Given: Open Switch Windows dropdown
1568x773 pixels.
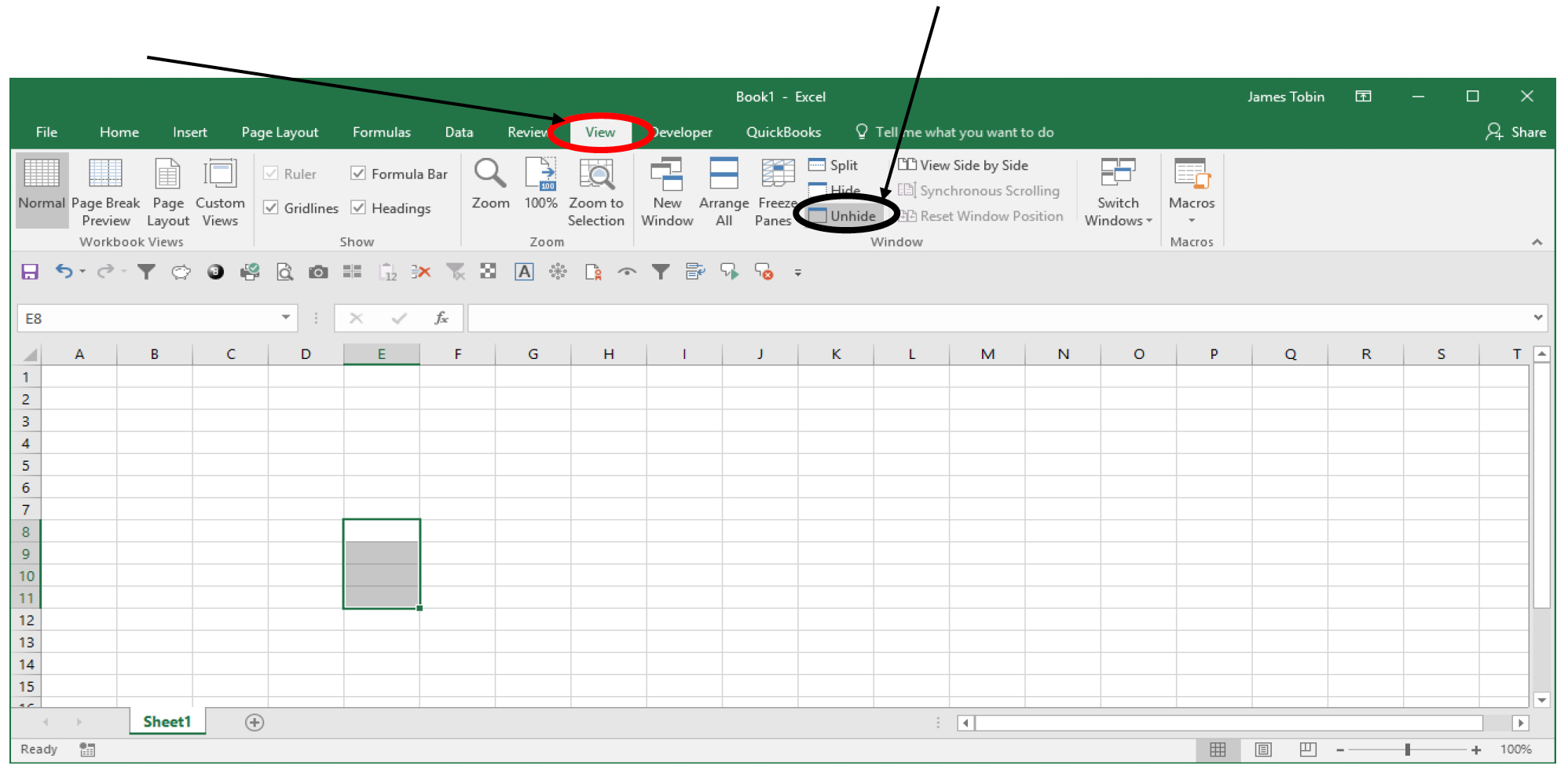Looking at the screenshot, I should point(1118,192).
